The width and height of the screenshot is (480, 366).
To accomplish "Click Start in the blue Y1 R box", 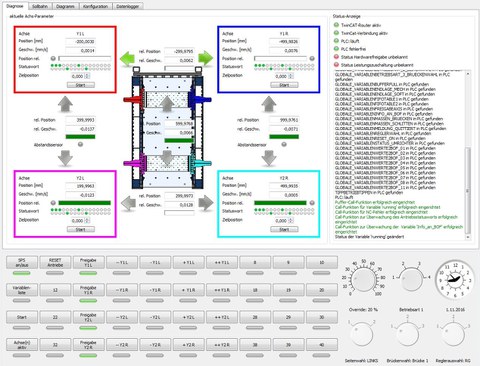I will (x=284, y=85).
